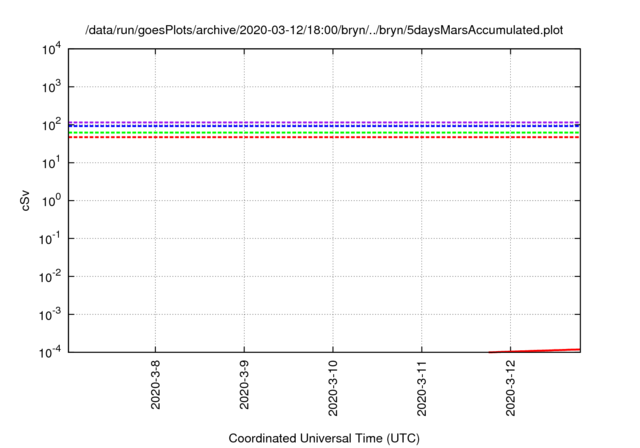Click the 10^3 y-axis tick label
This screenshot has width=640, height=448.
coord(51,86)
